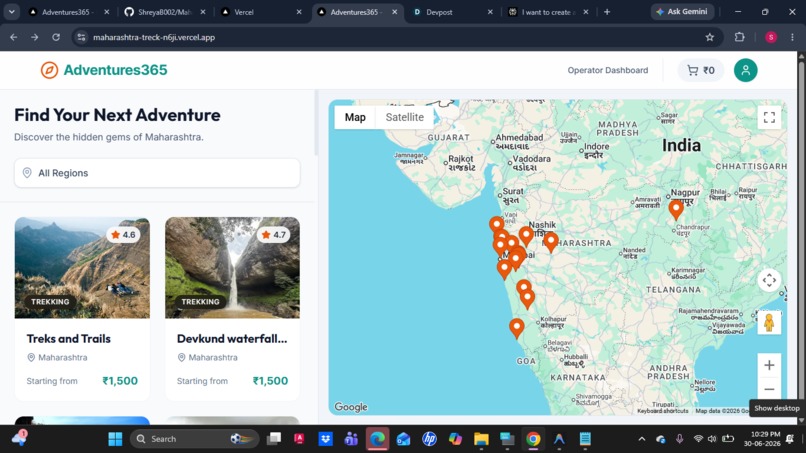The width and height of the screenshot is (806, 453).
Task: Click the Devkund waterfall photo thumbnail
Action: [x=232, y=267]
